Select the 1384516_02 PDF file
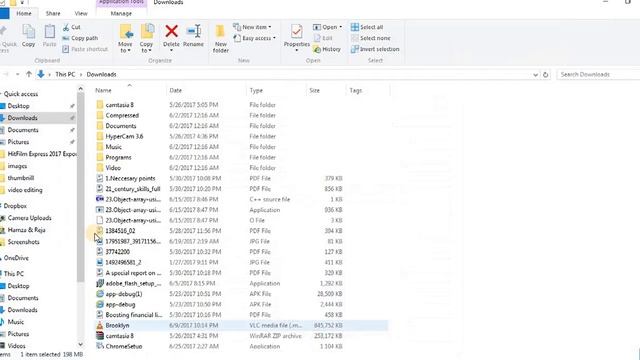Screen dimensions: 640x360 click(242, 231)
